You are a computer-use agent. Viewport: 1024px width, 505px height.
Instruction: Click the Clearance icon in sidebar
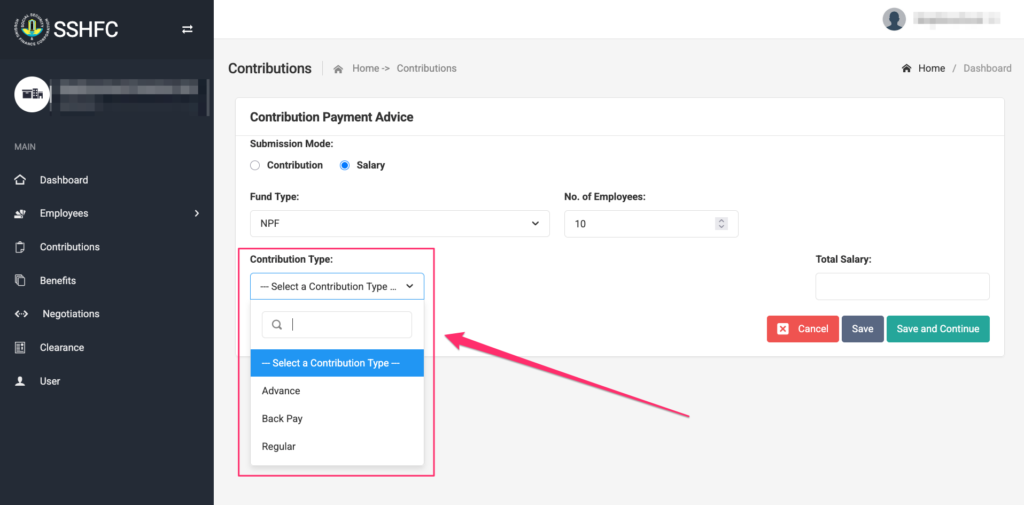[x=20, y=348]
